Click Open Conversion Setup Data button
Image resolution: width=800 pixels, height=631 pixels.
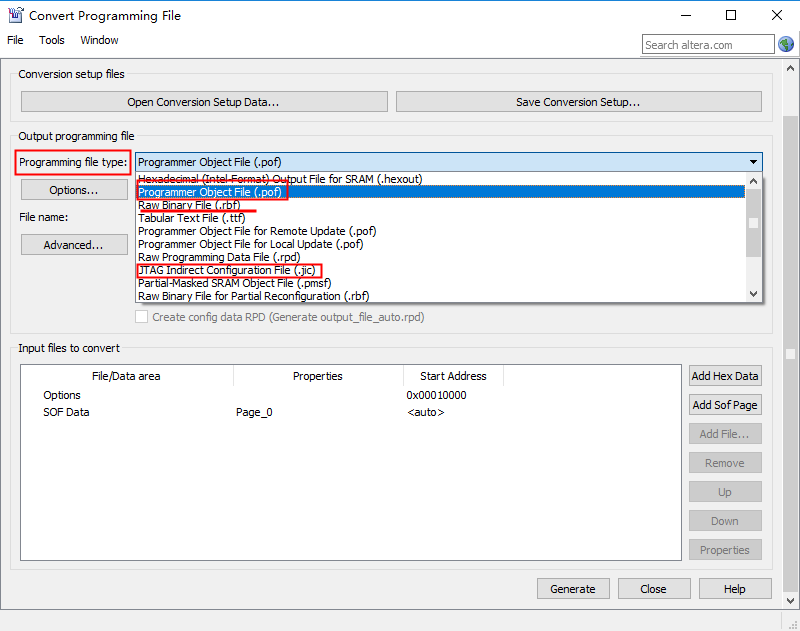click(203, 102)
